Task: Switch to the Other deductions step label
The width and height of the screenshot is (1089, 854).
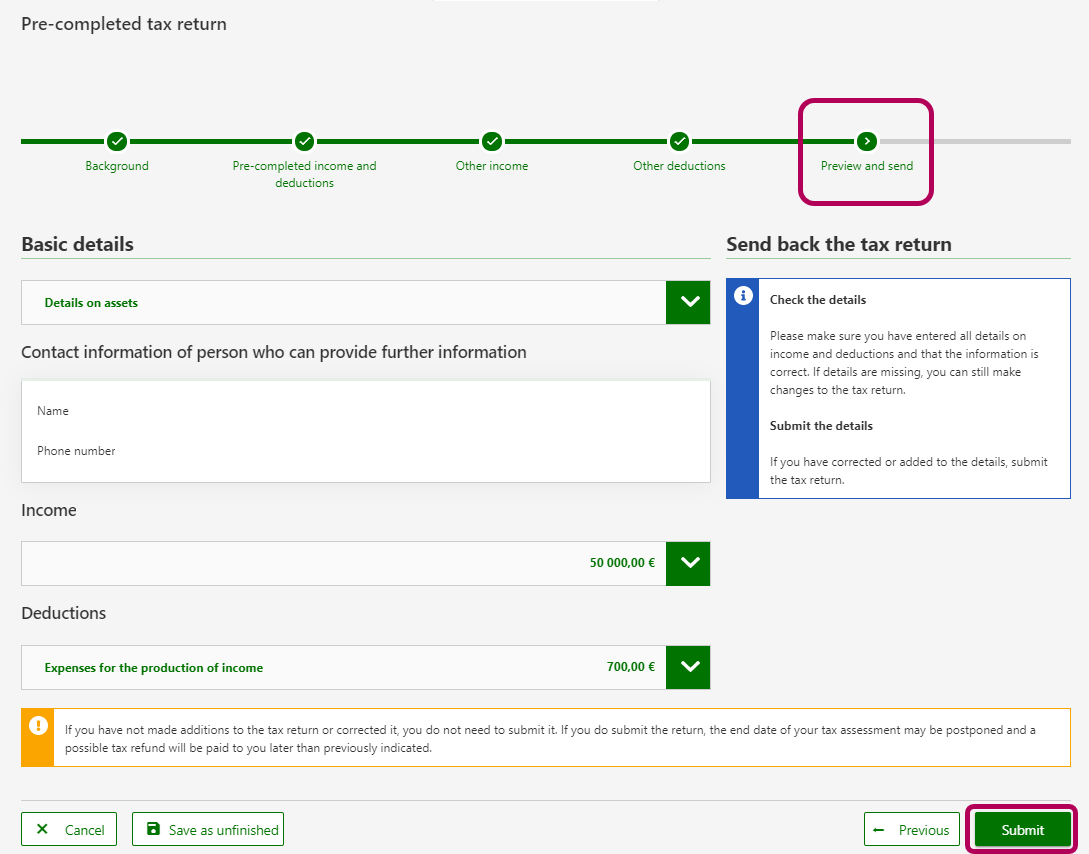Action: 679,166
